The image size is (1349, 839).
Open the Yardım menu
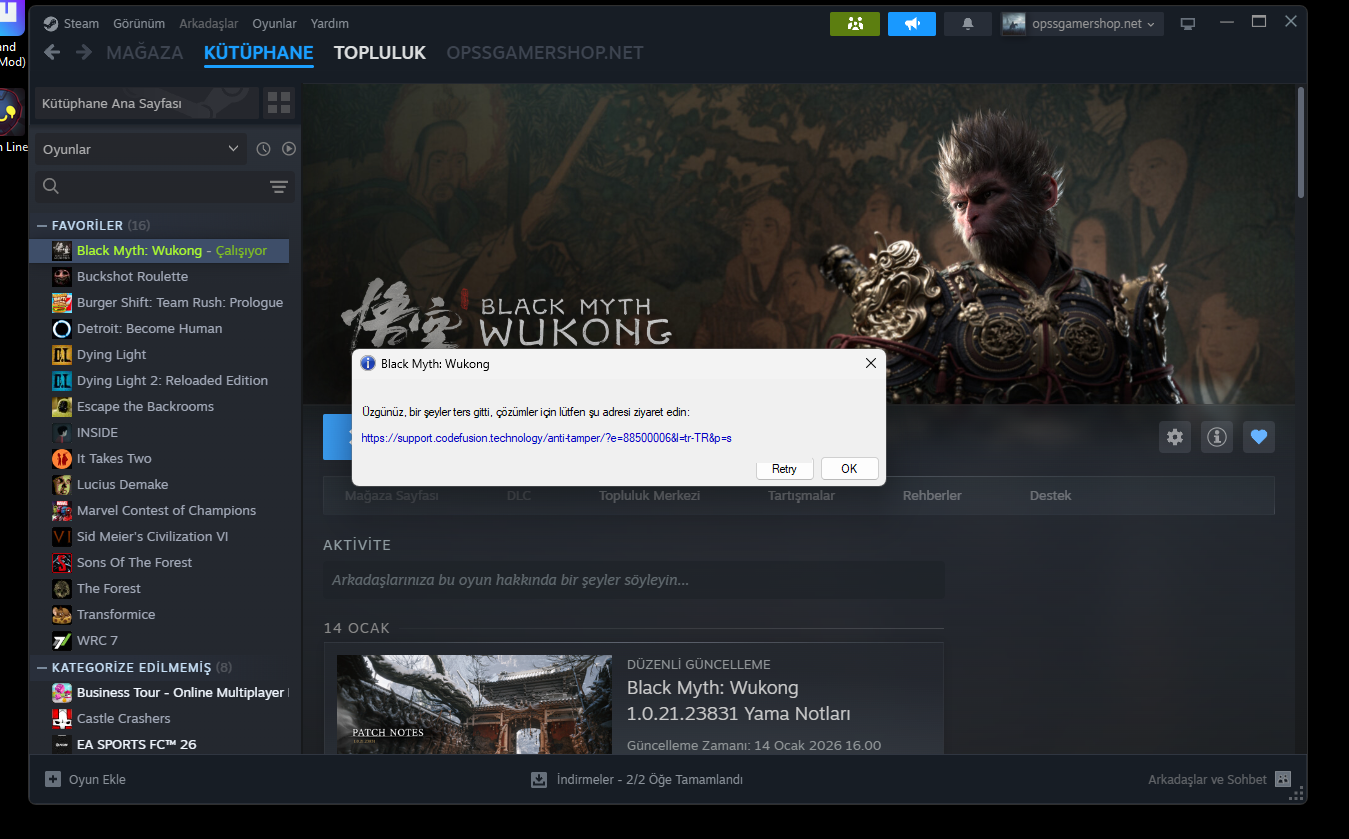(x=330, y=23)
